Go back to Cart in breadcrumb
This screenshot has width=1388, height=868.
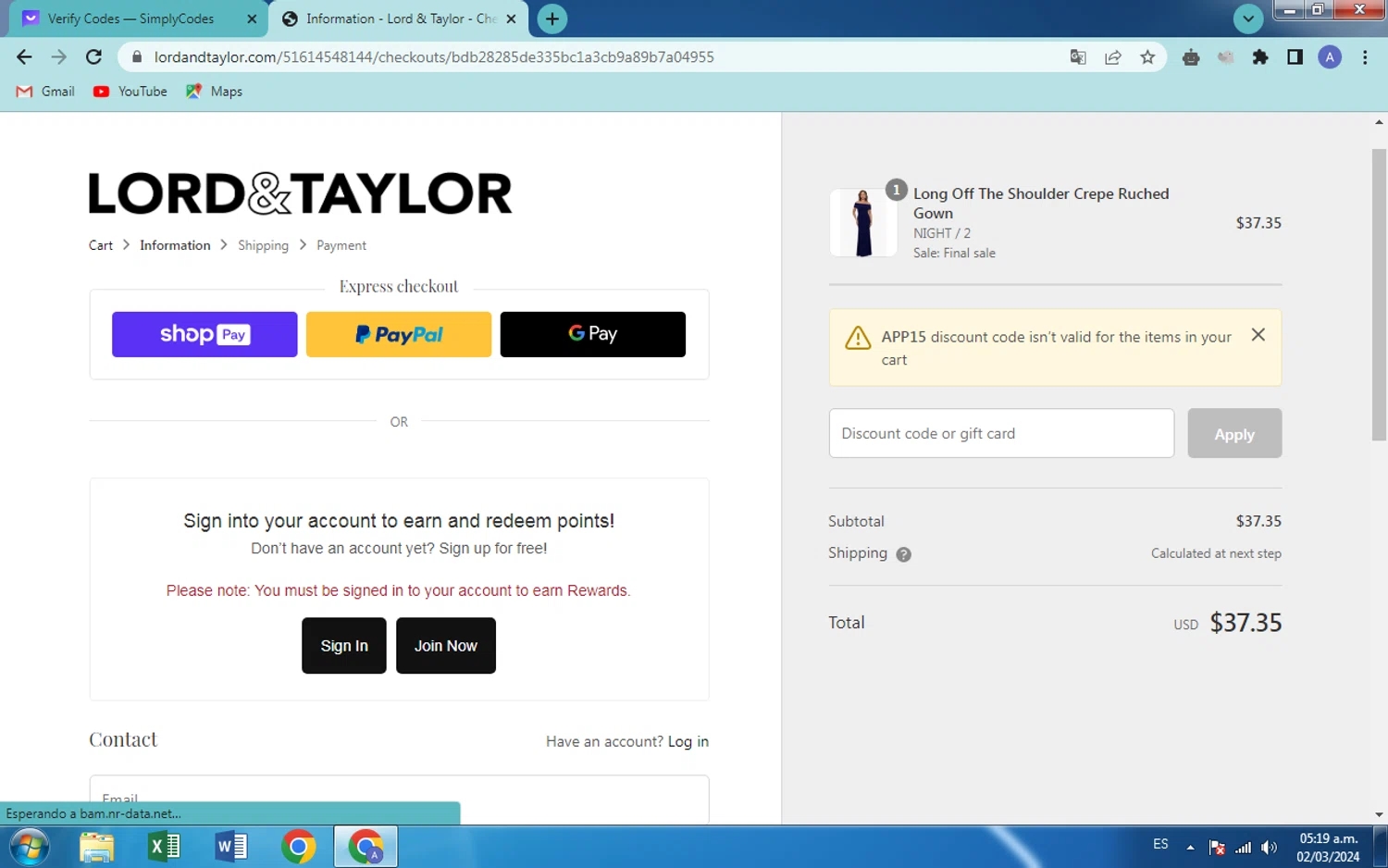[x=101, y=245]
